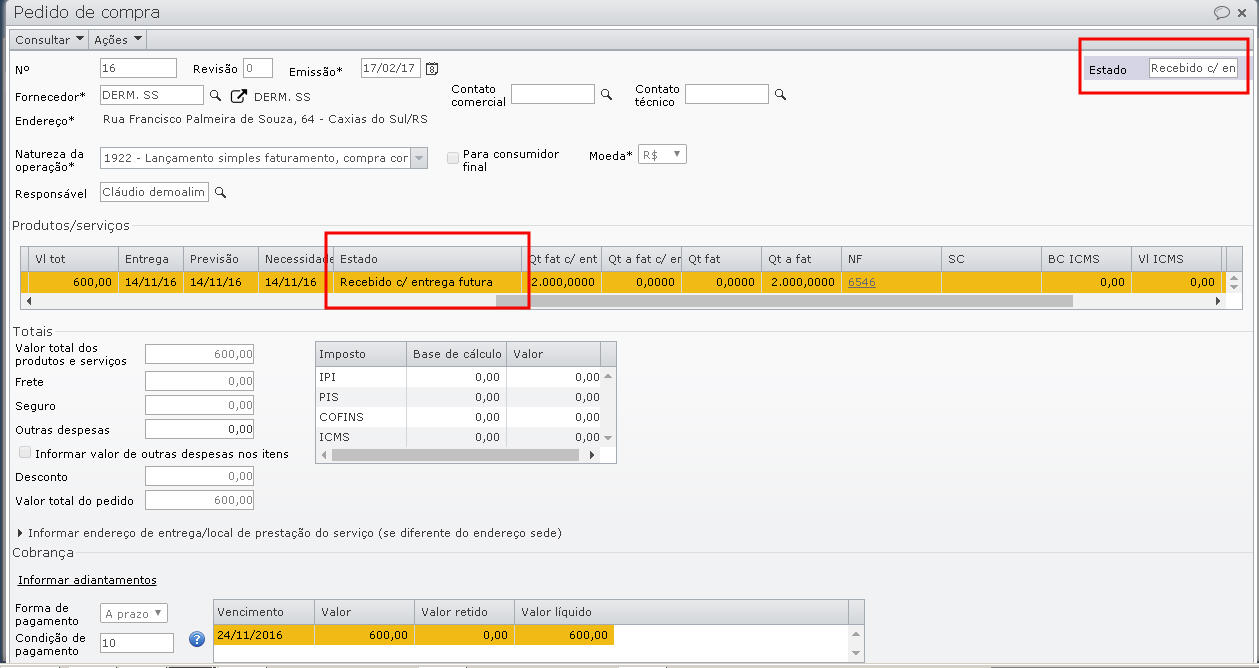Search Contato técnico with magnifier icon

(780, 94)
